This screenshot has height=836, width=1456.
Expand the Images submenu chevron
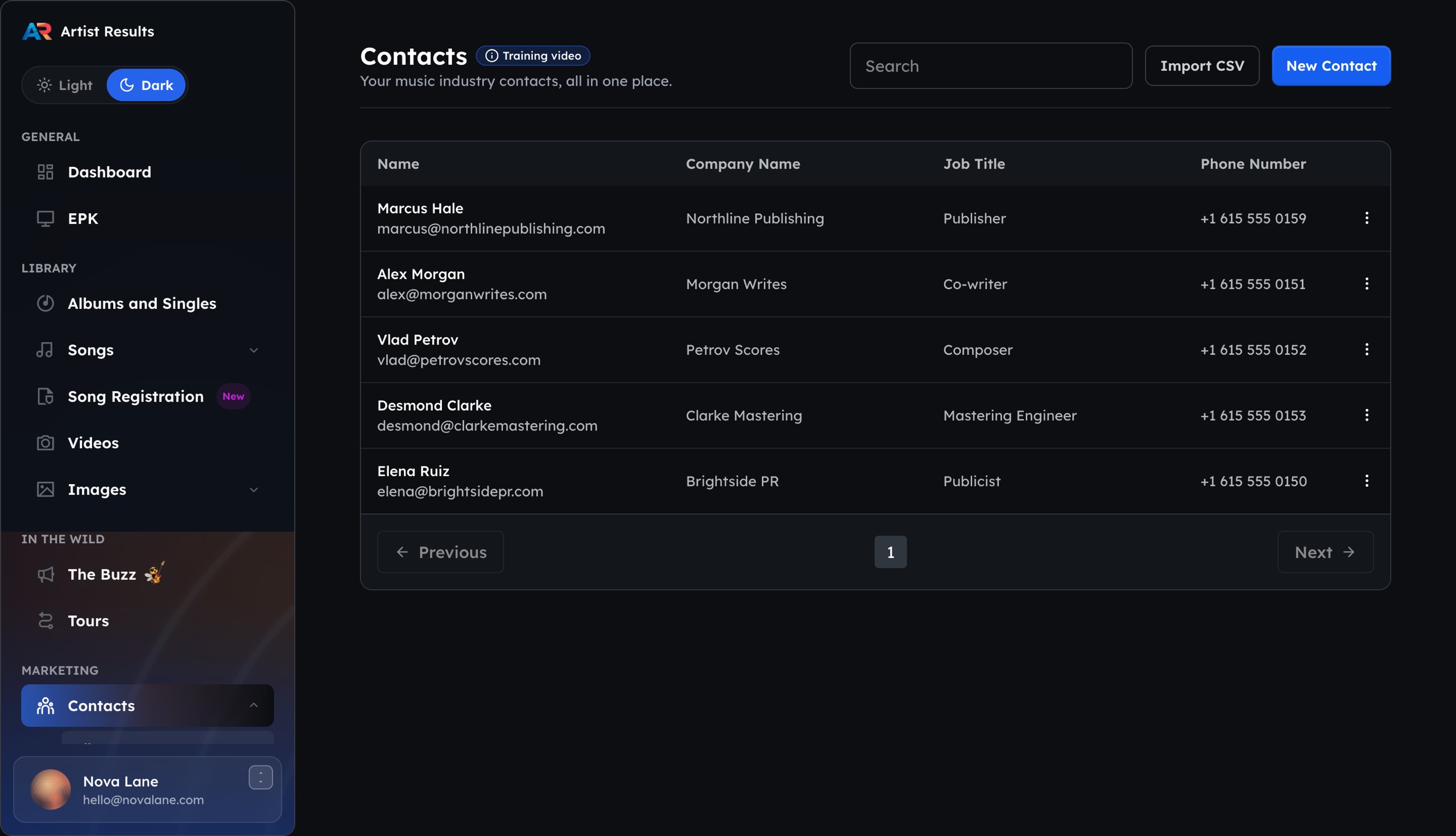pyautogui.click(x=253, y=489)
